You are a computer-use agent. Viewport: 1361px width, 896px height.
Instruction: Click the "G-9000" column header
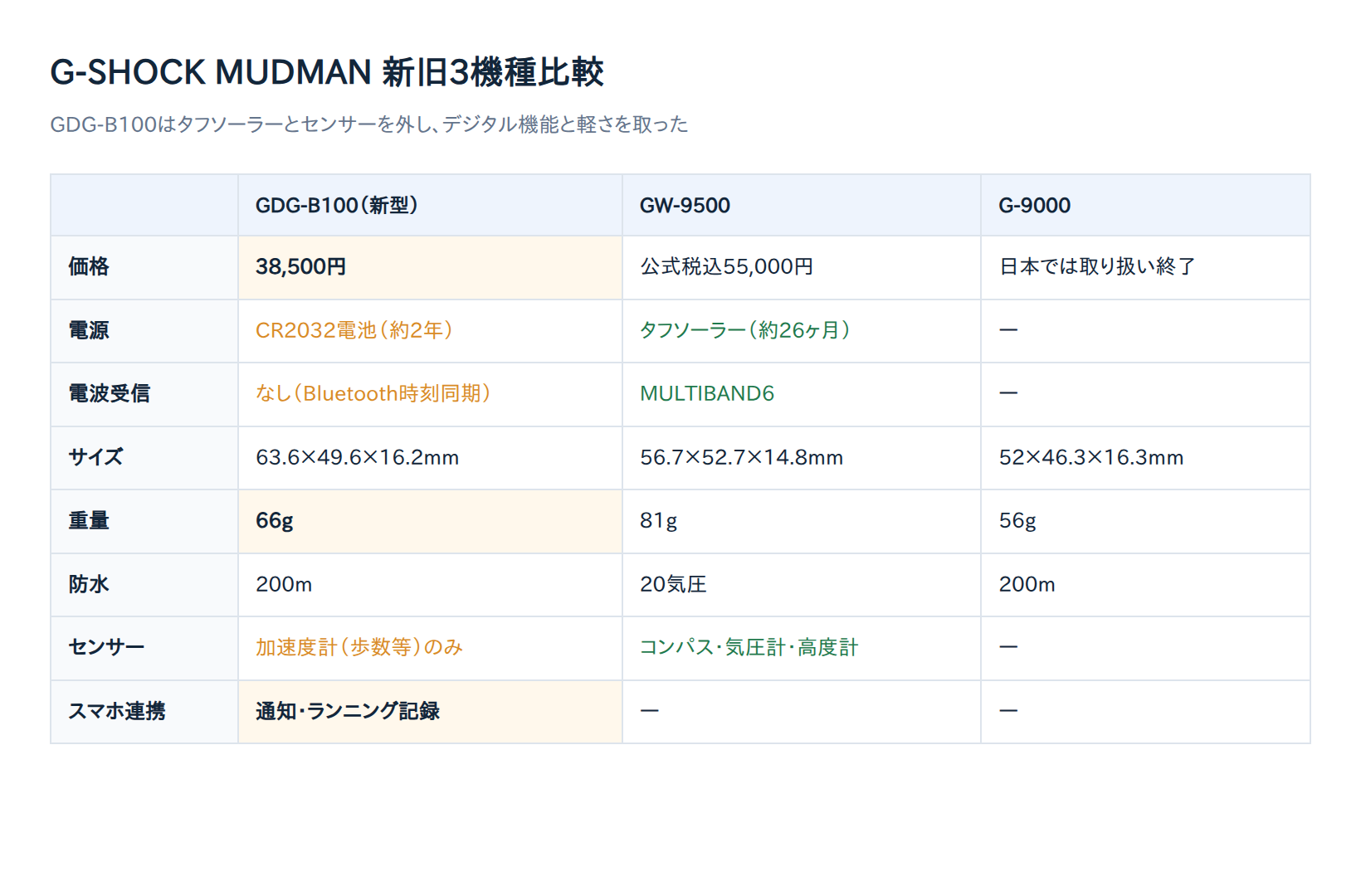pos(1145,205)
